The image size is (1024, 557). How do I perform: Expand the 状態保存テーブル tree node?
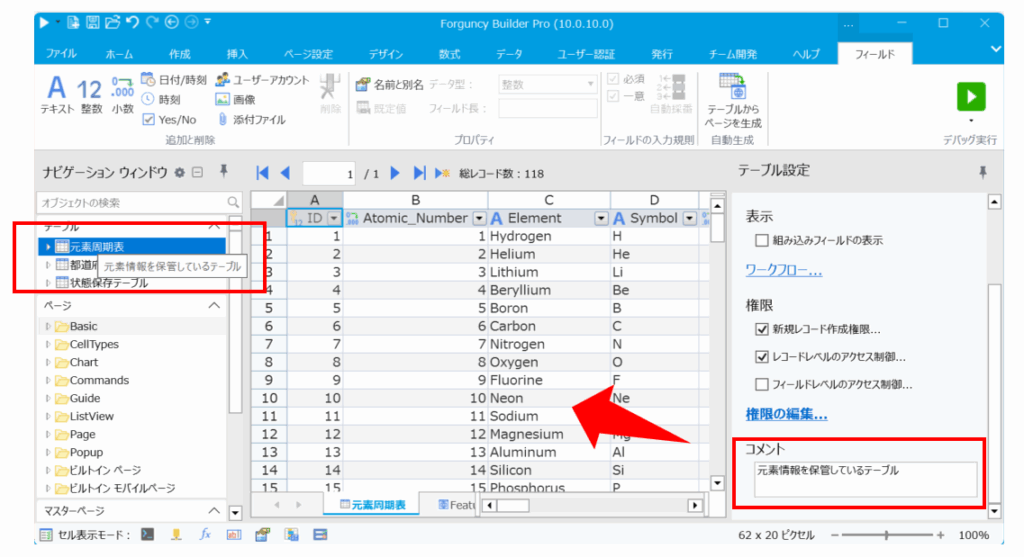(x=48, y=283)
